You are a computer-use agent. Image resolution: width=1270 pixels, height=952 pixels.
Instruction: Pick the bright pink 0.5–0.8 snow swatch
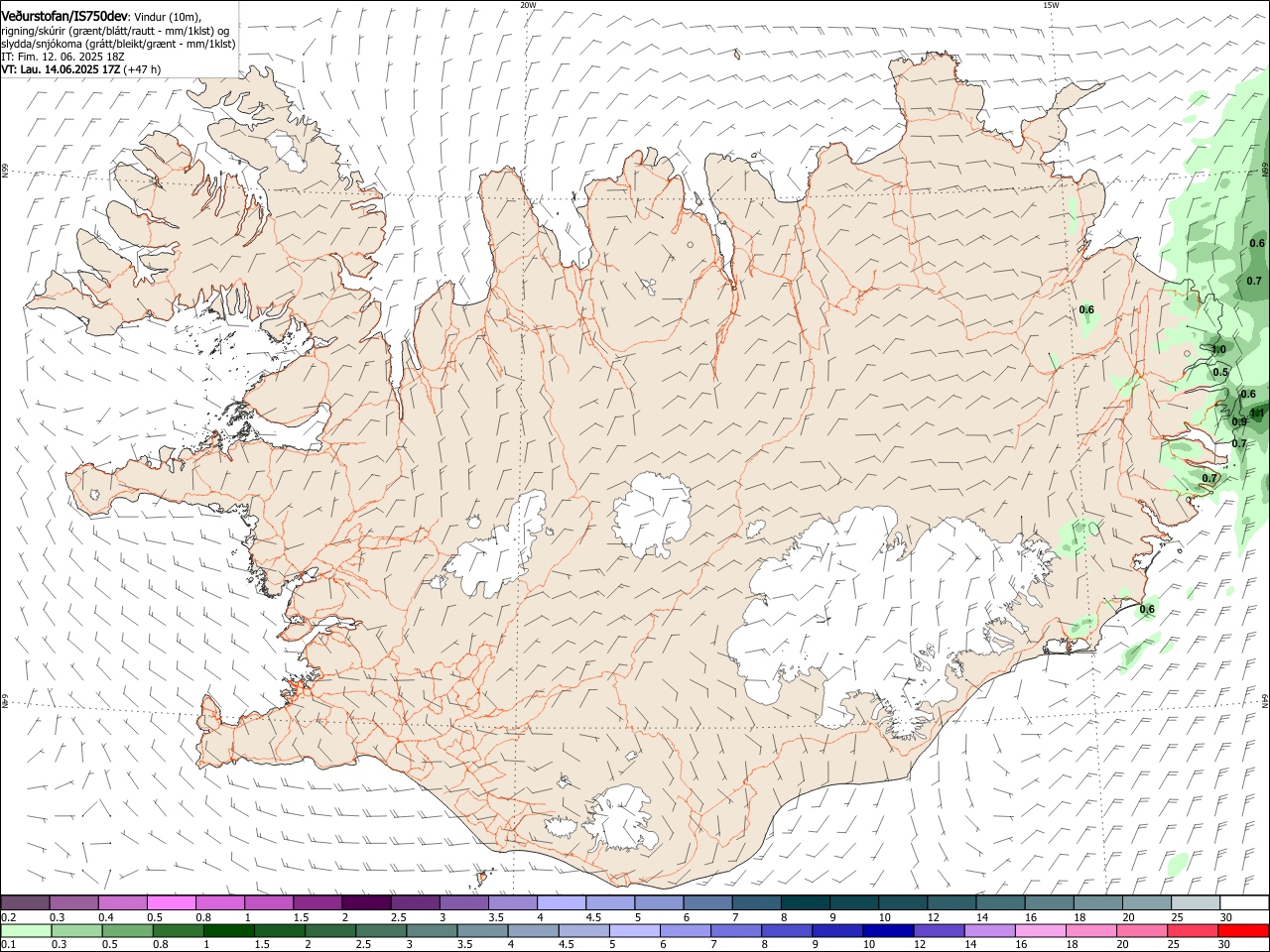click(x=172, y=902)
